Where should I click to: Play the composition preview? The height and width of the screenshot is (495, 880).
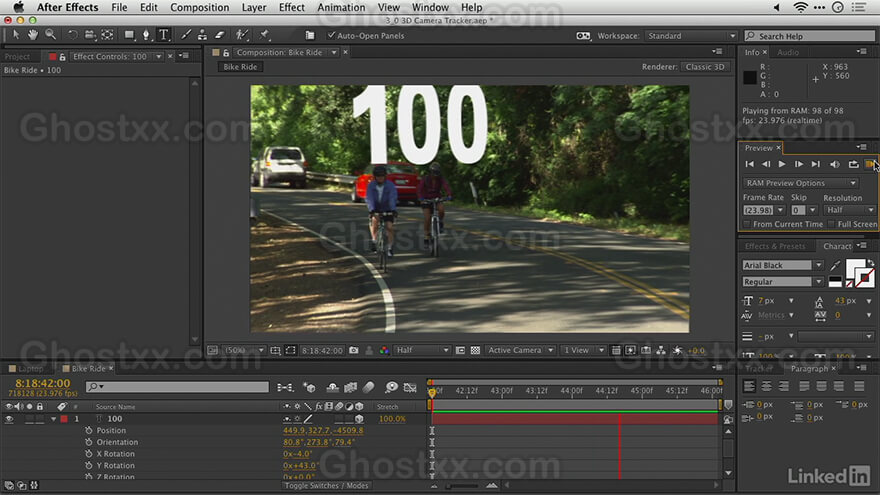pos(782,164)
